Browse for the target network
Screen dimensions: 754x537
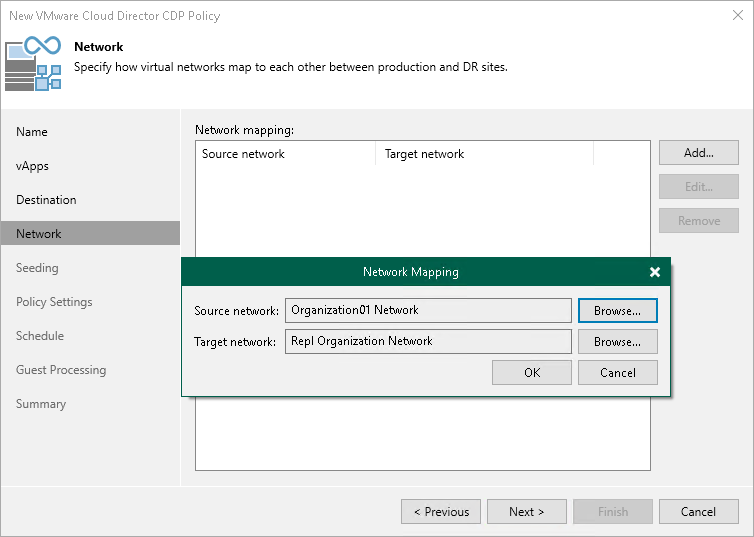pyautogui.click(x=617, y=341)
